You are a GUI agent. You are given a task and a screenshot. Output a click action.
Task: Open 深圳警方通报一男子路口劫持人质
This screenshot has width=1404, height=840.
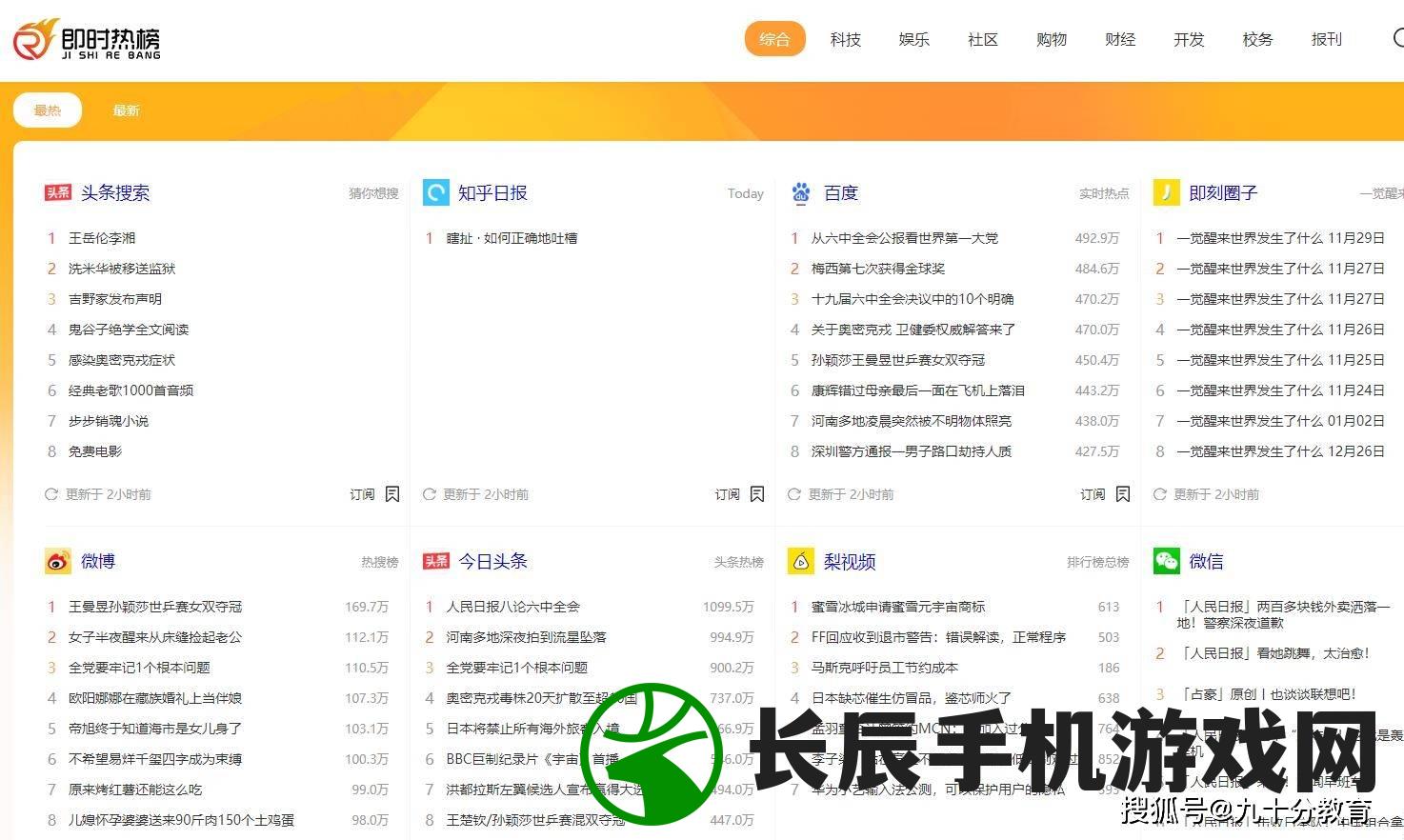[x=912, y=451]
